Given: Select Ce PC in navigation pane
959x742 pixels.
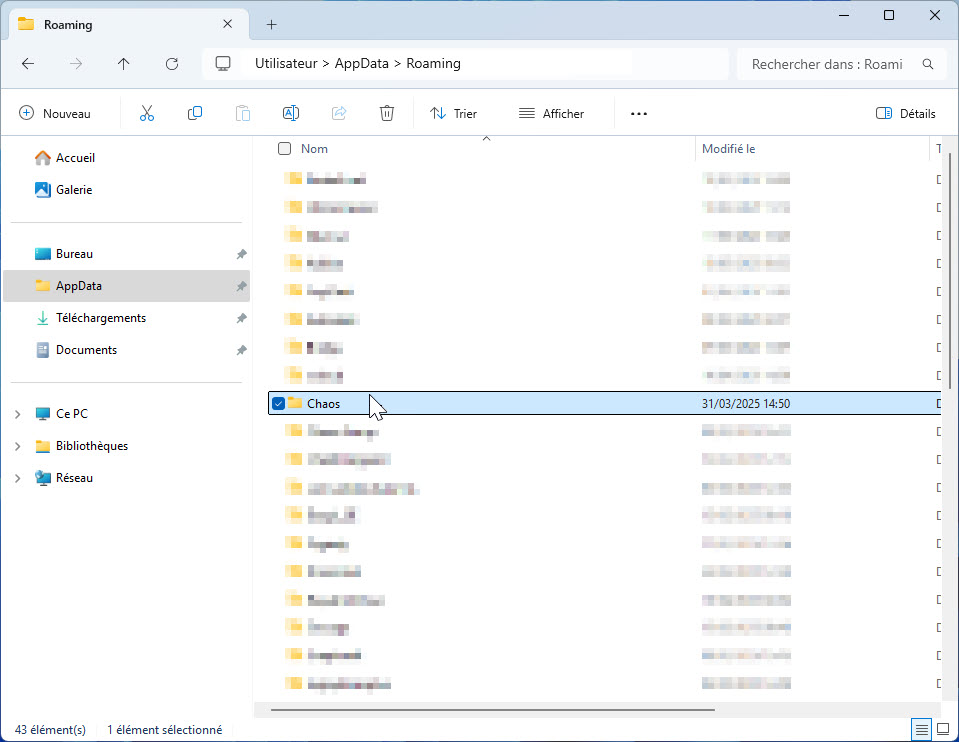Looking at the screenshot, I should click(72, 414).
